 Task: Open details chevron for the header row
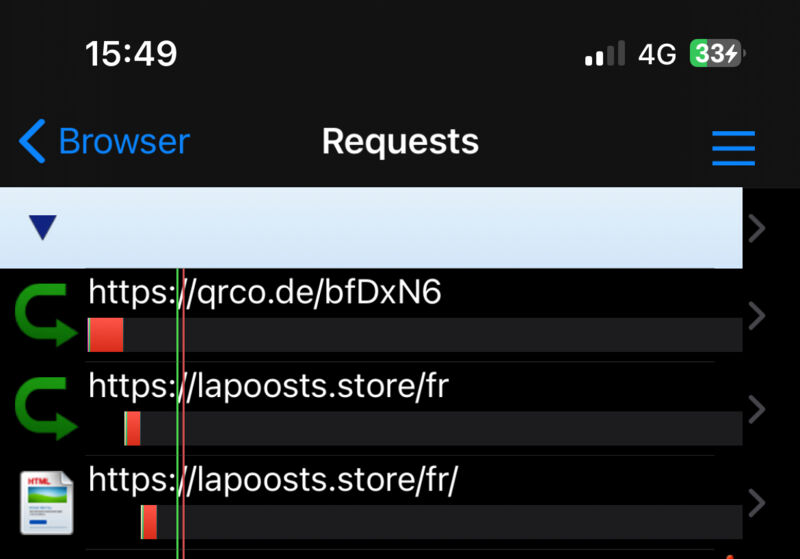pos(757,228)
